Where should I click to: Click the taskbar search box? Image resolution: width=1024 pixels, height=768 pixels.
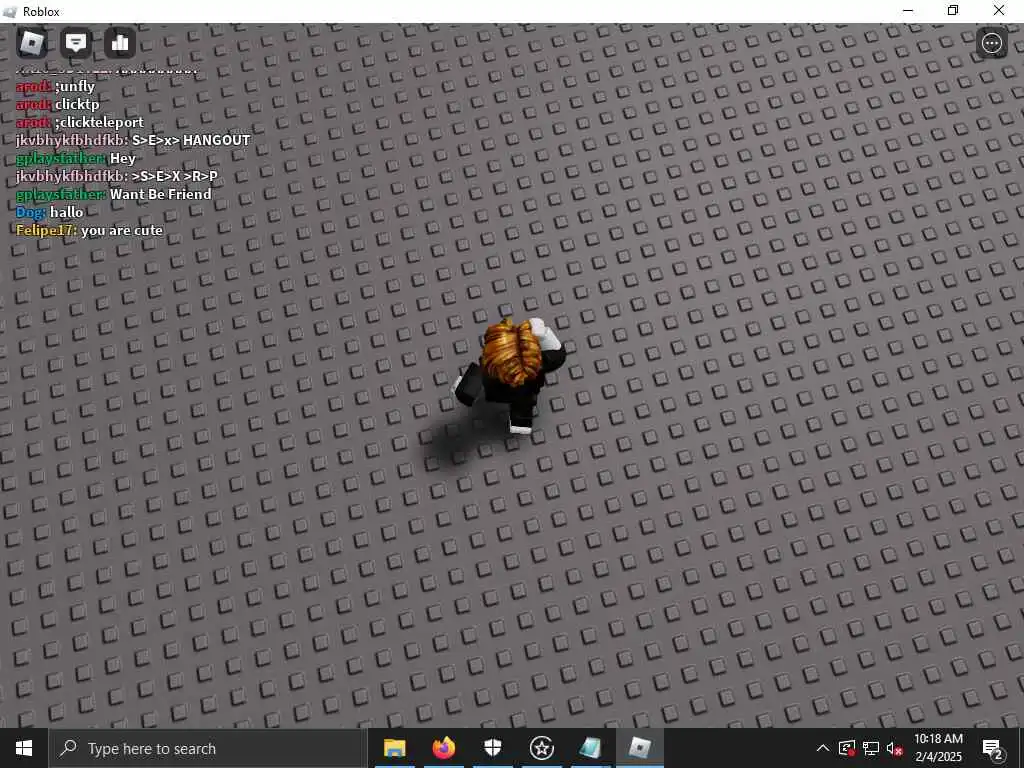click(x=208, y=748)
